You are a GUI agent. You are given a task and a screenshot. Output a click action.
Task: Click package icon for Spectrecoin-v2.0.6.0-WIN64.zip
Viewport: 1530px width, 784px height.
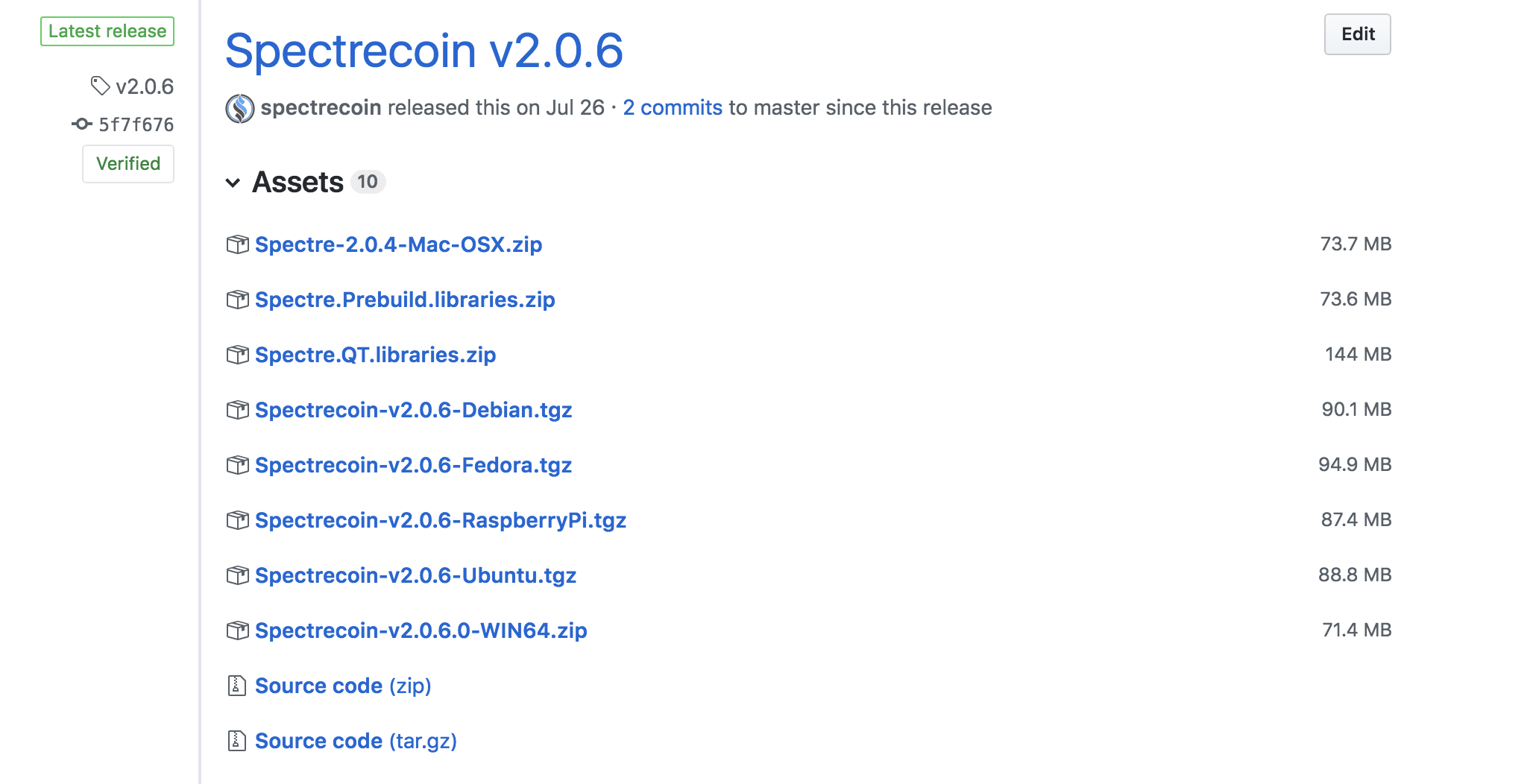tap(237, 630)
